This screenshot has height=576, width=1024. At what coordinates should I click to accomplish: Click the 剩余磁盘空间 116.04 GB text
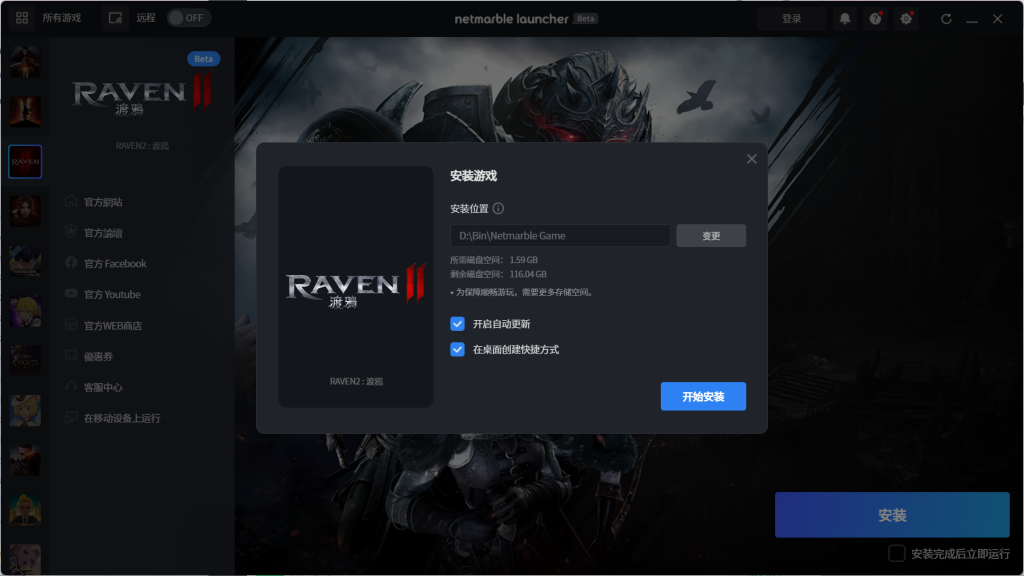[498, 274]
